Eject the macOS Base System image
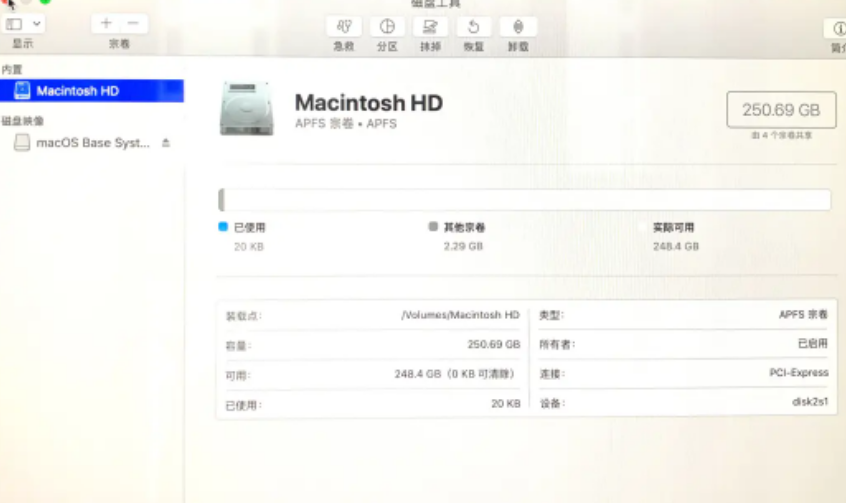 tap(166, 143)
